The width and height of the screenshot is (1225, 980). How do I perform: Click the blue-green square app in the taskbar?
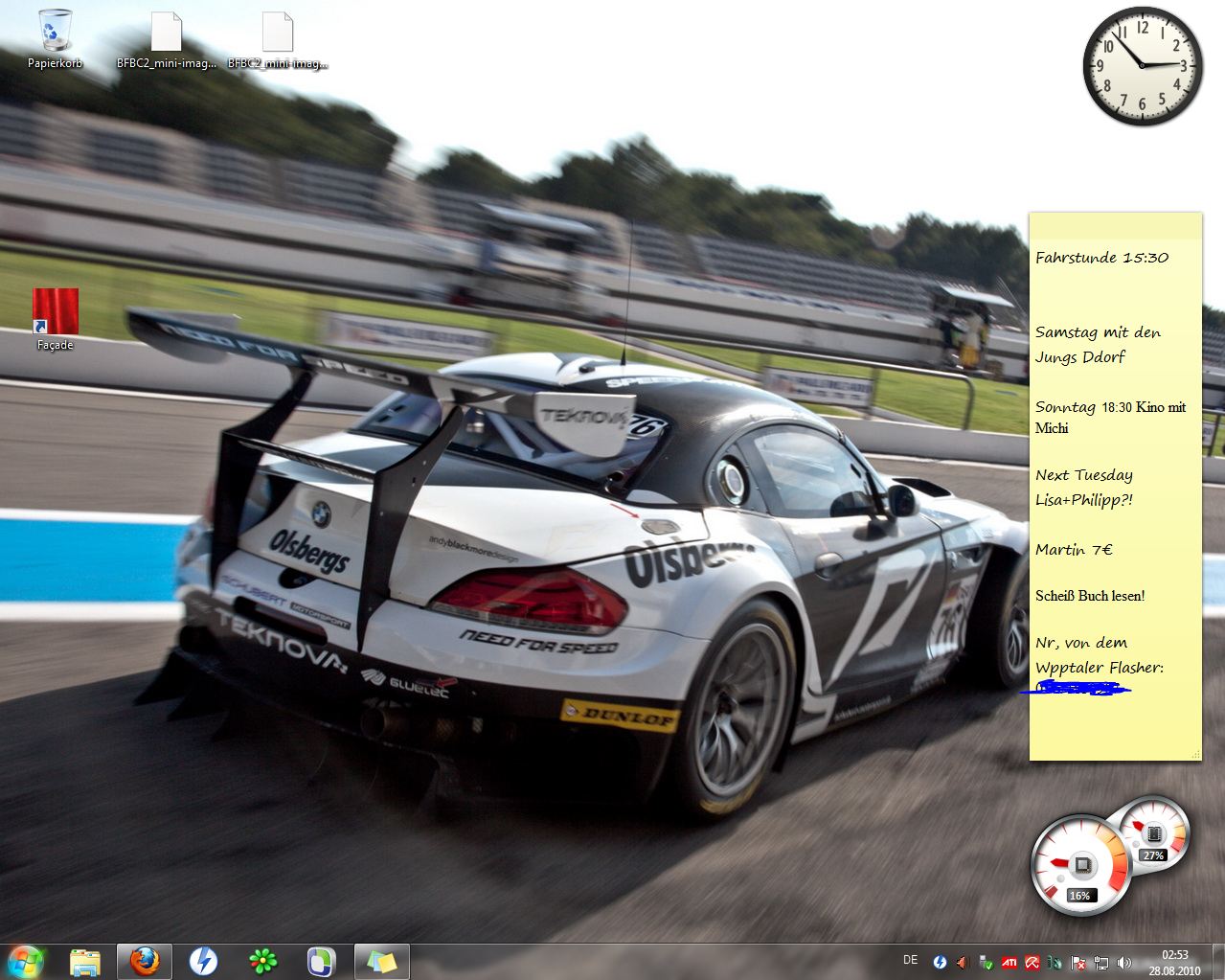[321, 962]
